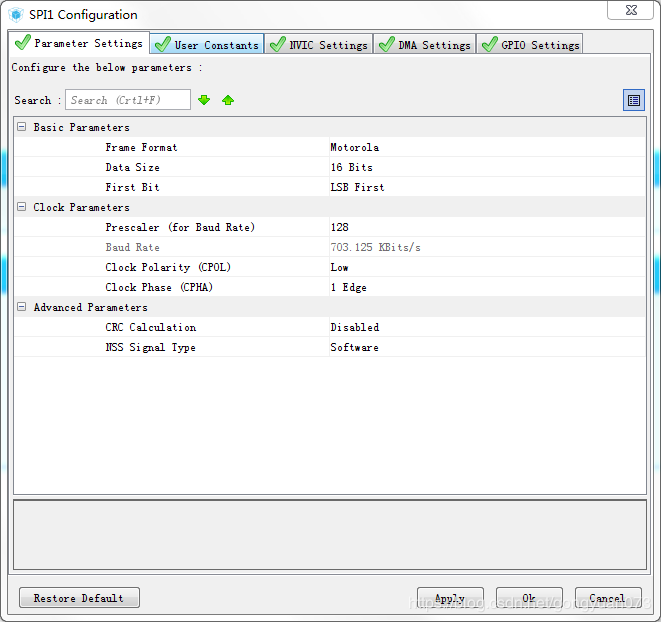This screenshot has height=622, width=661.
Task: Select the Clock Phase (CPHA) label
Action: pos(159,287)
